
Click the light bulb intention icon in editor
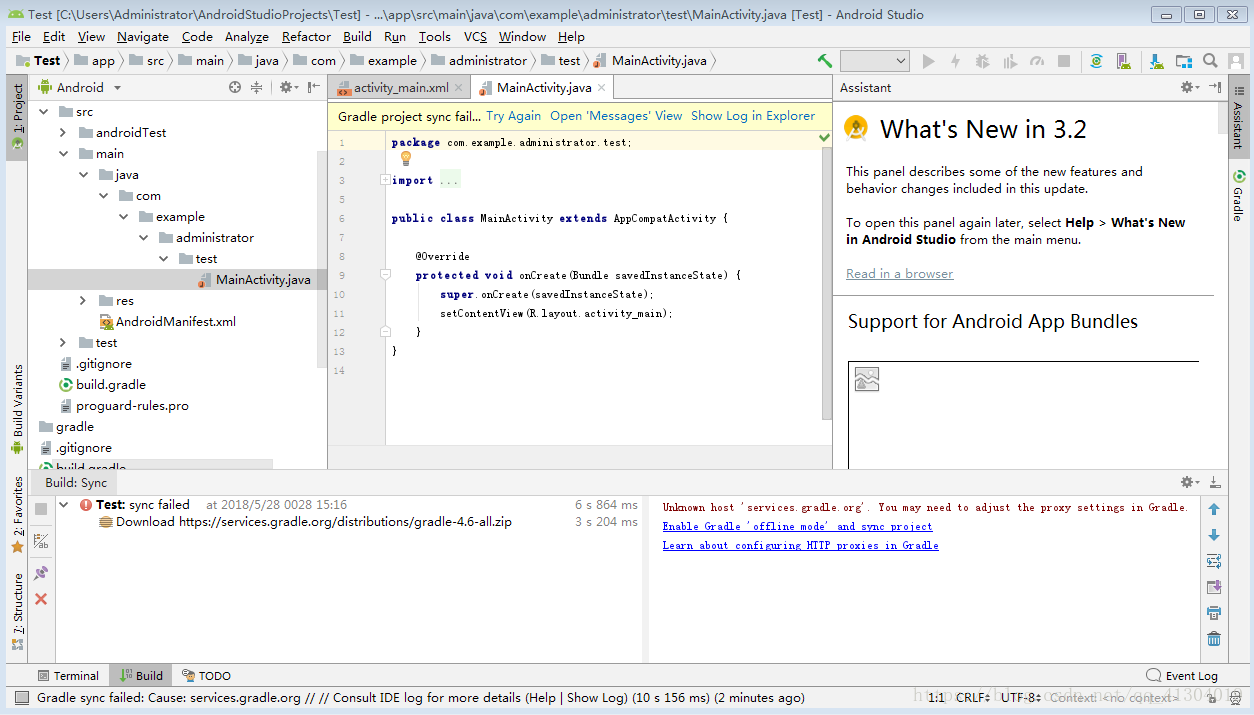(406, 158)
